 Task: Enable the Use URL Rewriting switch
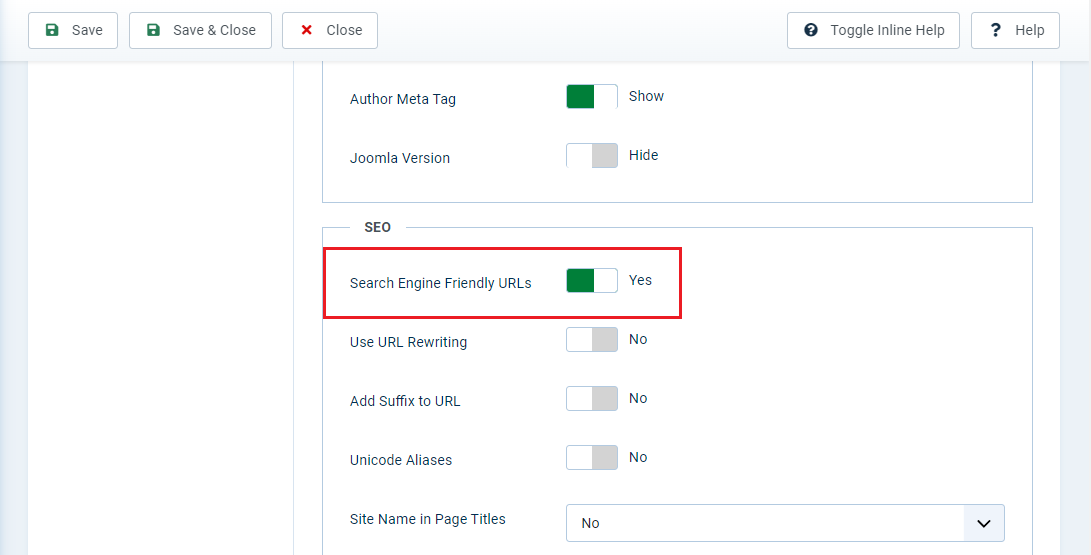click(x=591, y=339)
